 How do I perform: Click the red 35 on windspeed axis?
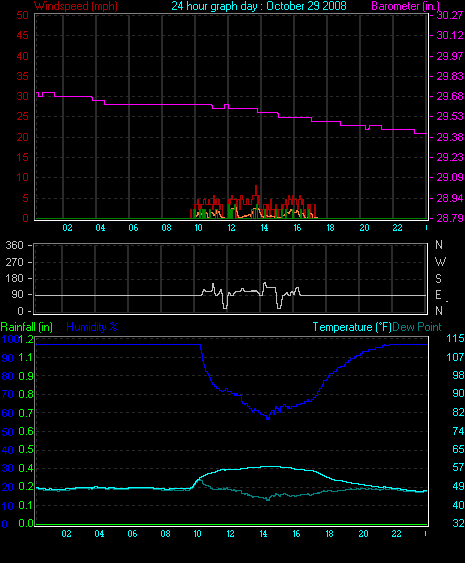coord(23,76)
